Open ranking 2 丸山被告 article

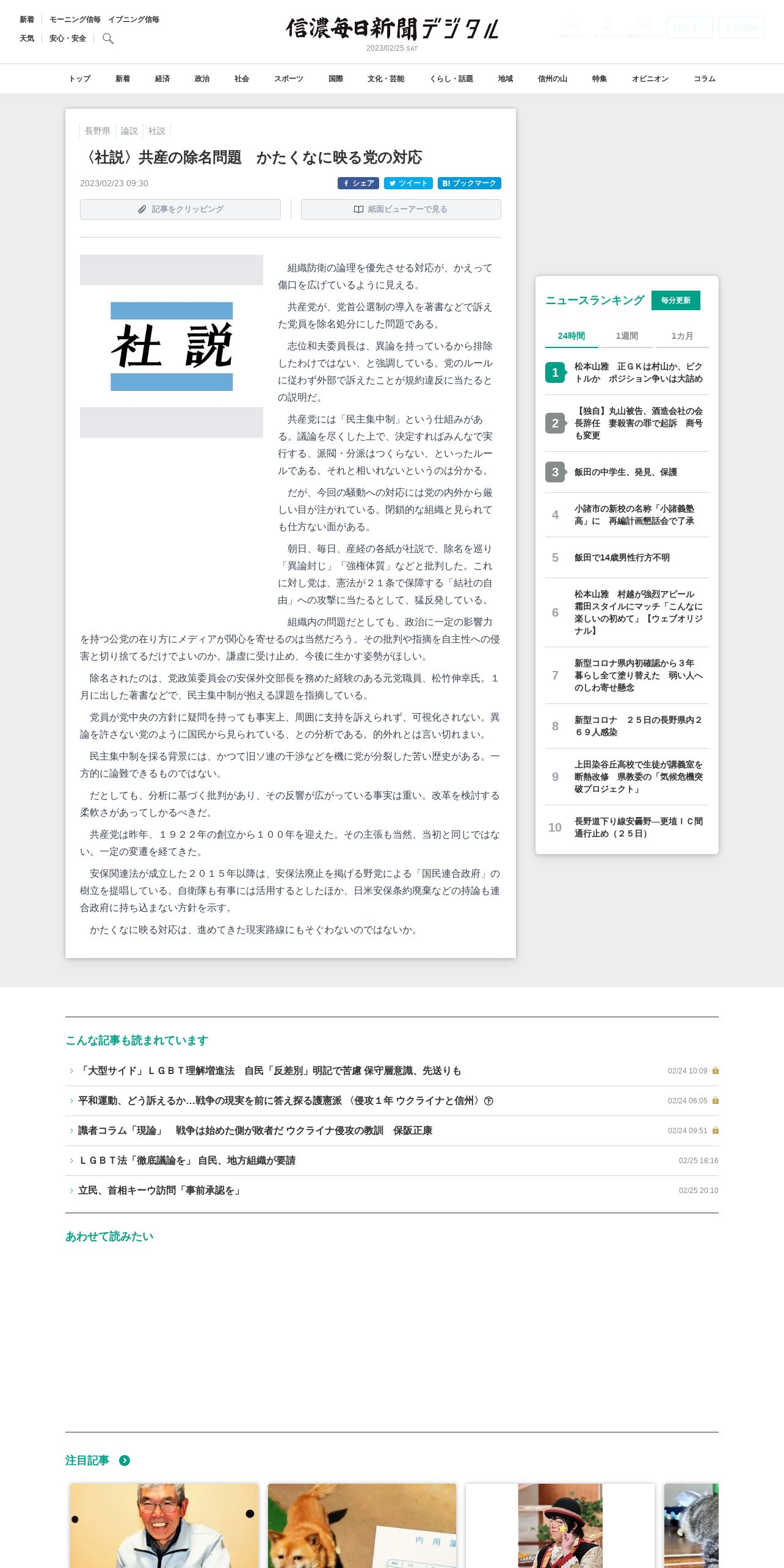[627, 423]
